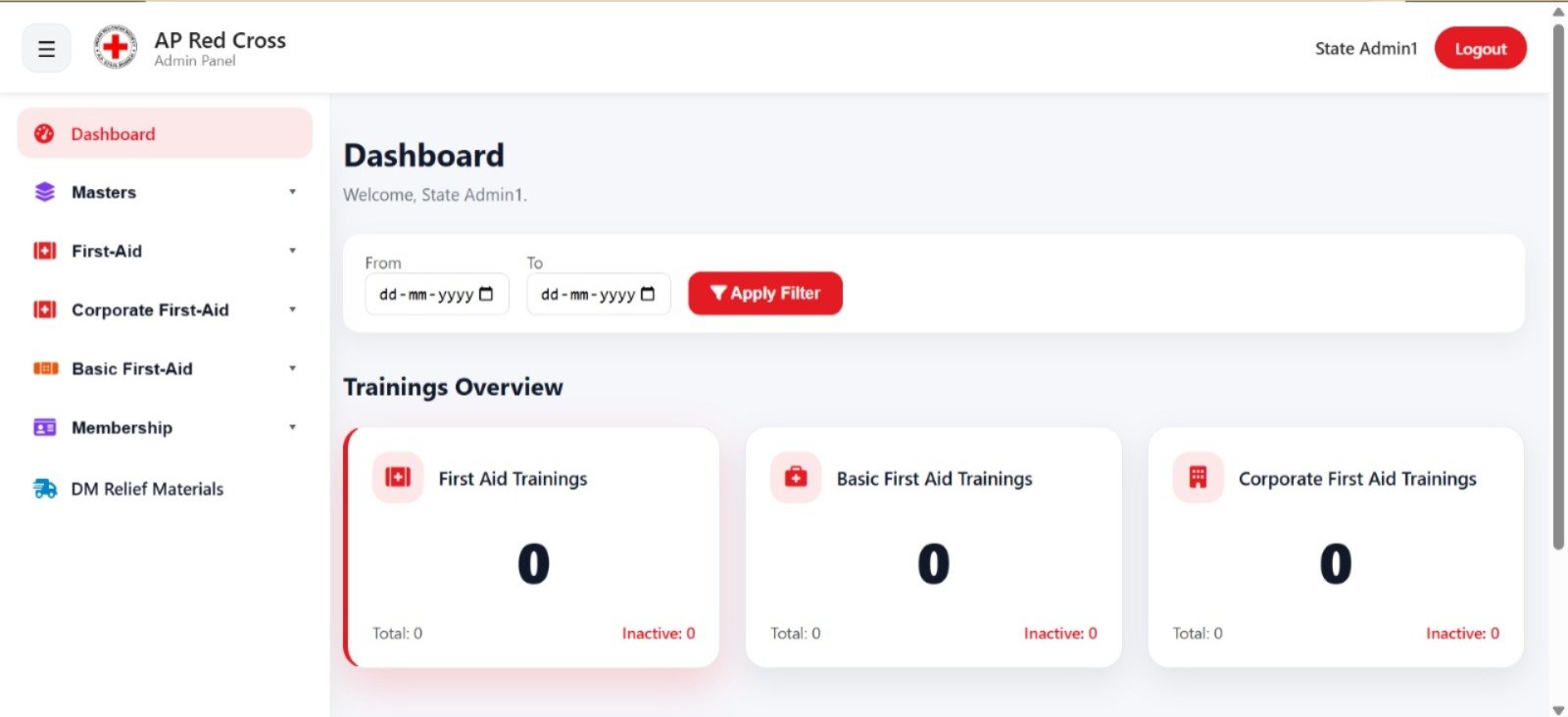1568x717 pixels.
Task: Click the AP Red Cross title
Action: click(x=220, y=40)
